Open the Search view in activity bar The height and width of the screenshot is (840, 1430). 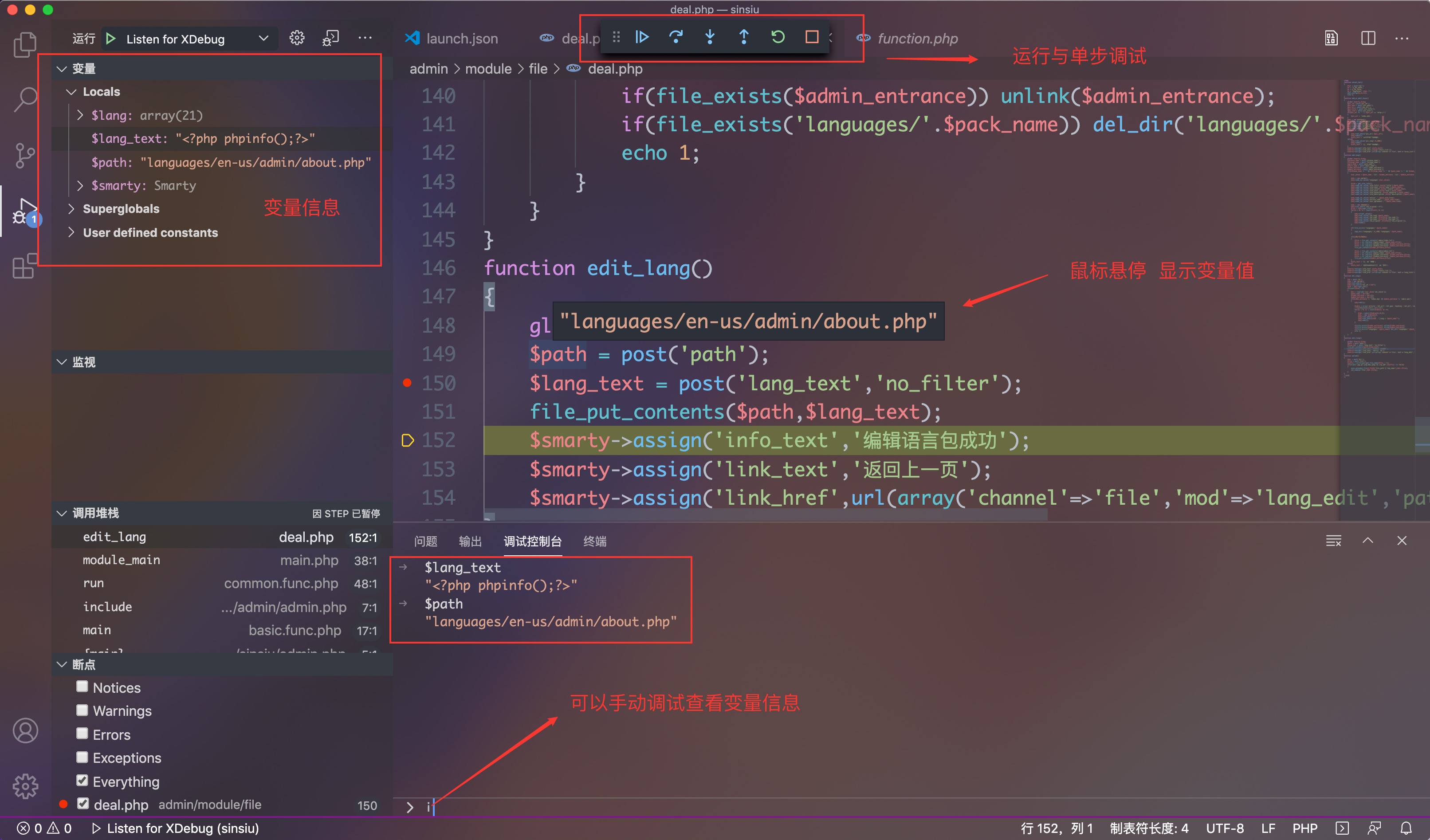[x=25, y=100]
